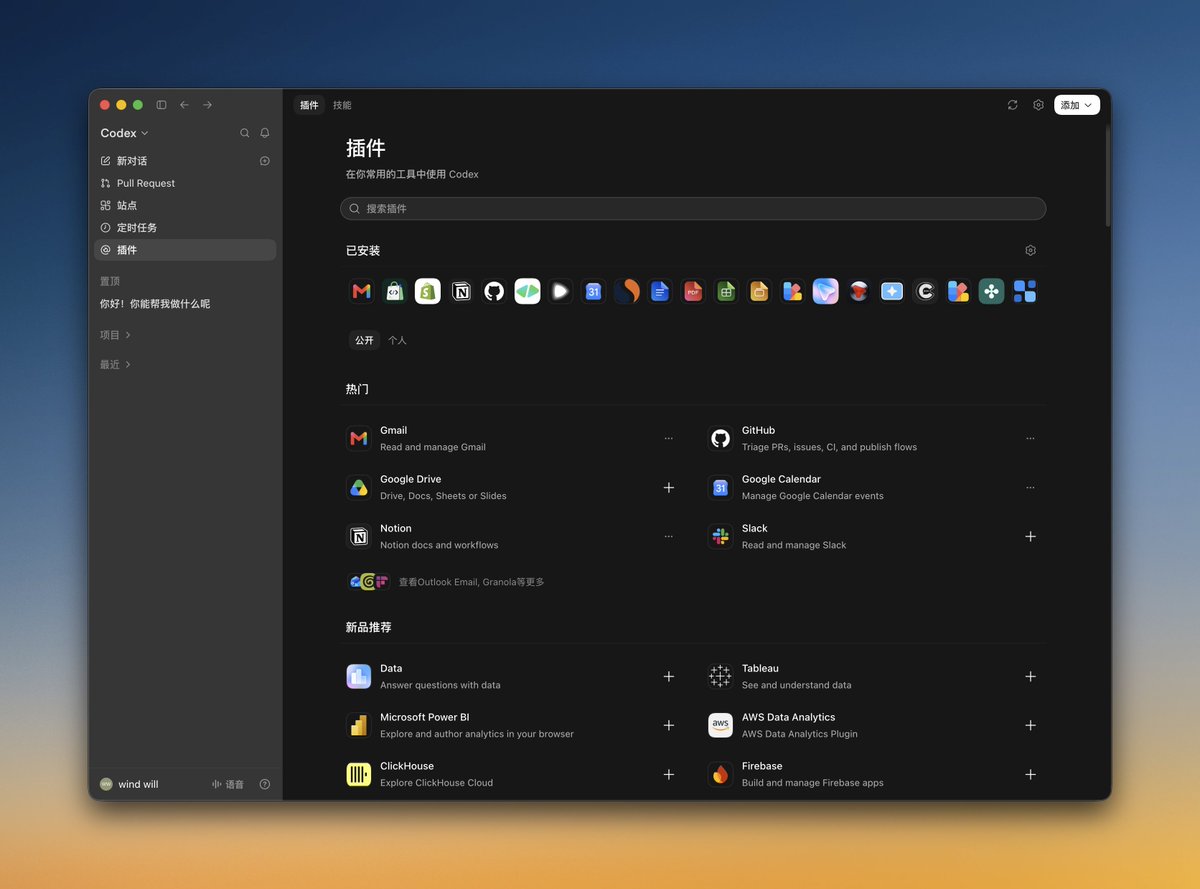The image size is (1200, 889).
Task: Open 站点 in the sidebar
Action: [185, 205]
